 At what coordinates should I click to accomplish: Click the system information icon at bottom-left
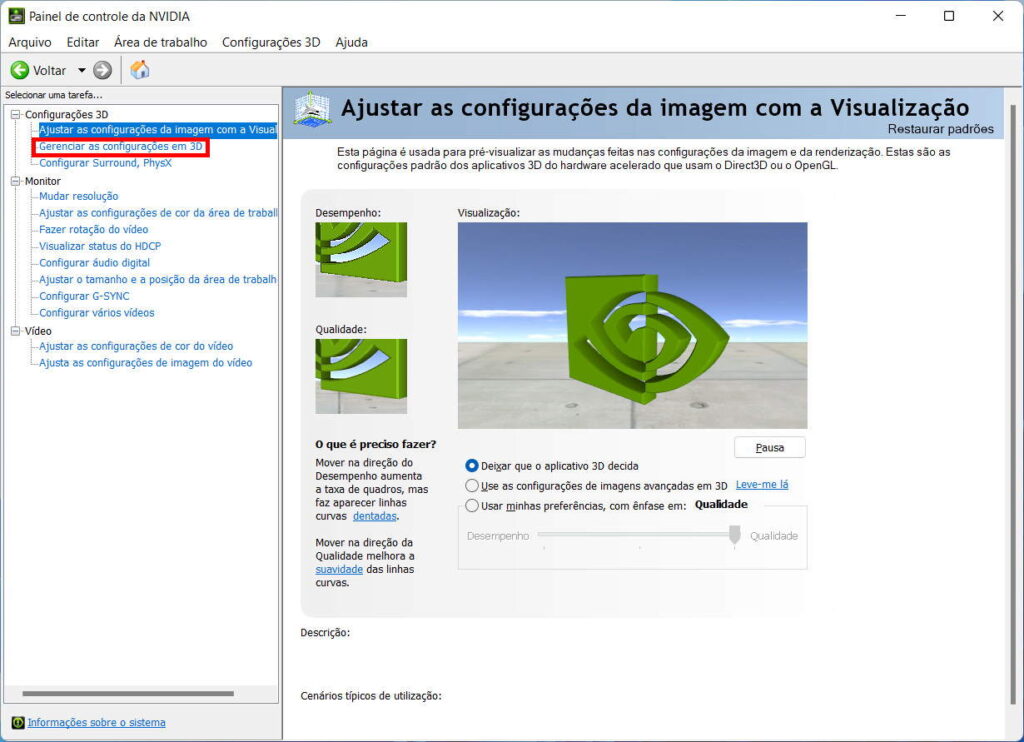[x=17, y=722]
